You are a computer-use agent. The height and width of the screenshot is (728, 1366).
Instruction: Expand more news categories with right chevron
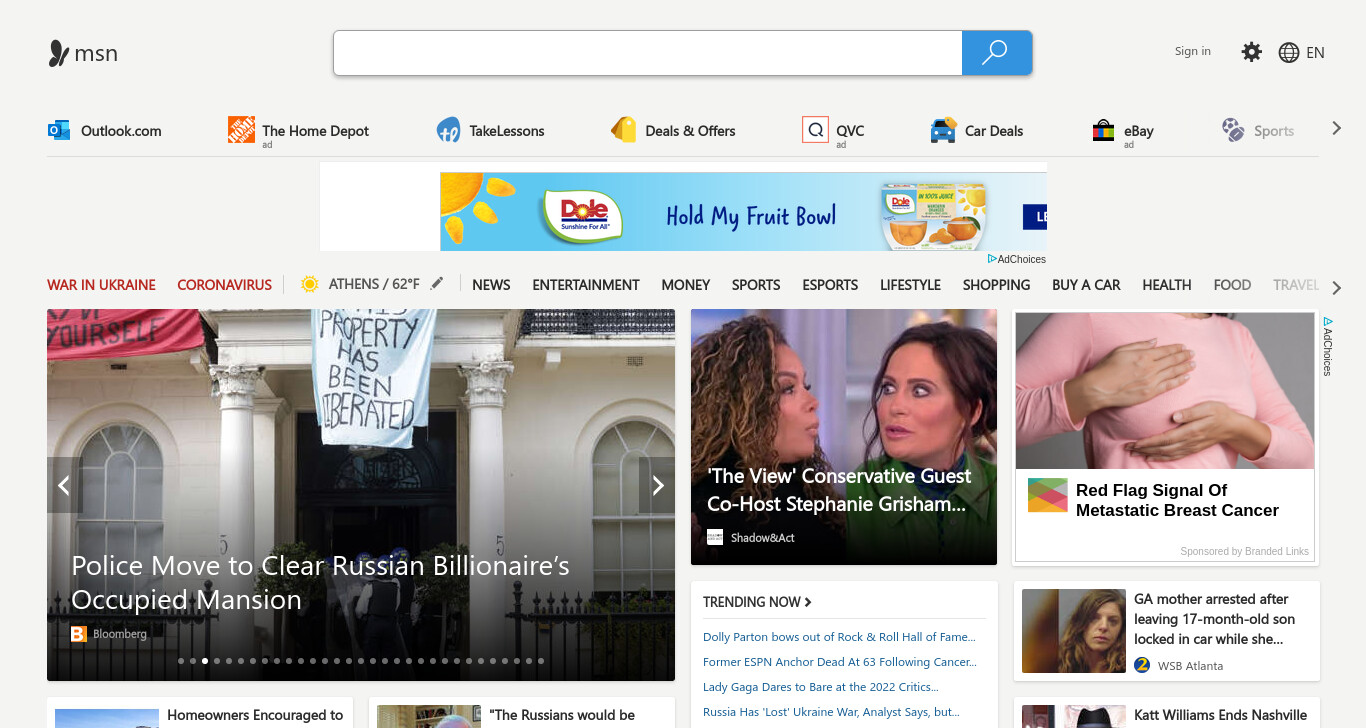pos(1337,288)
